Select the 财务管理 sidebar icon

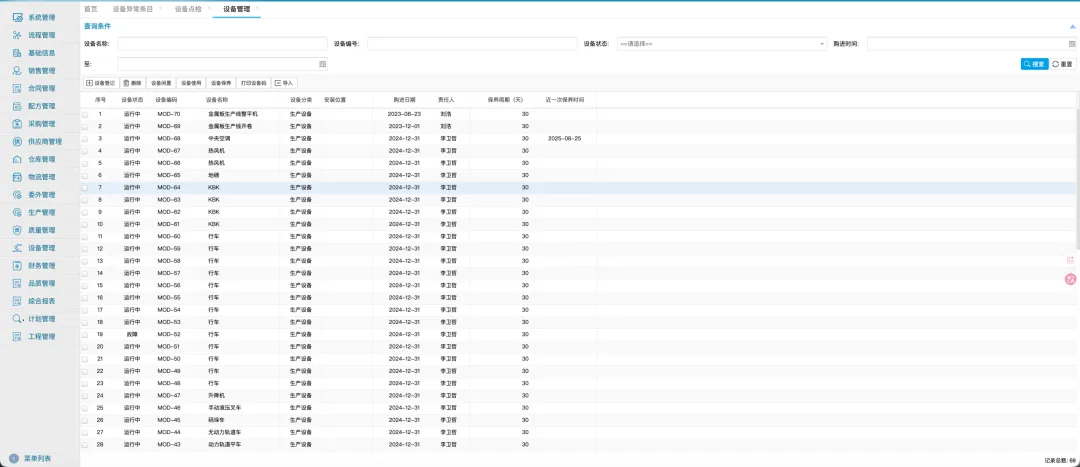tap(18, 266)
